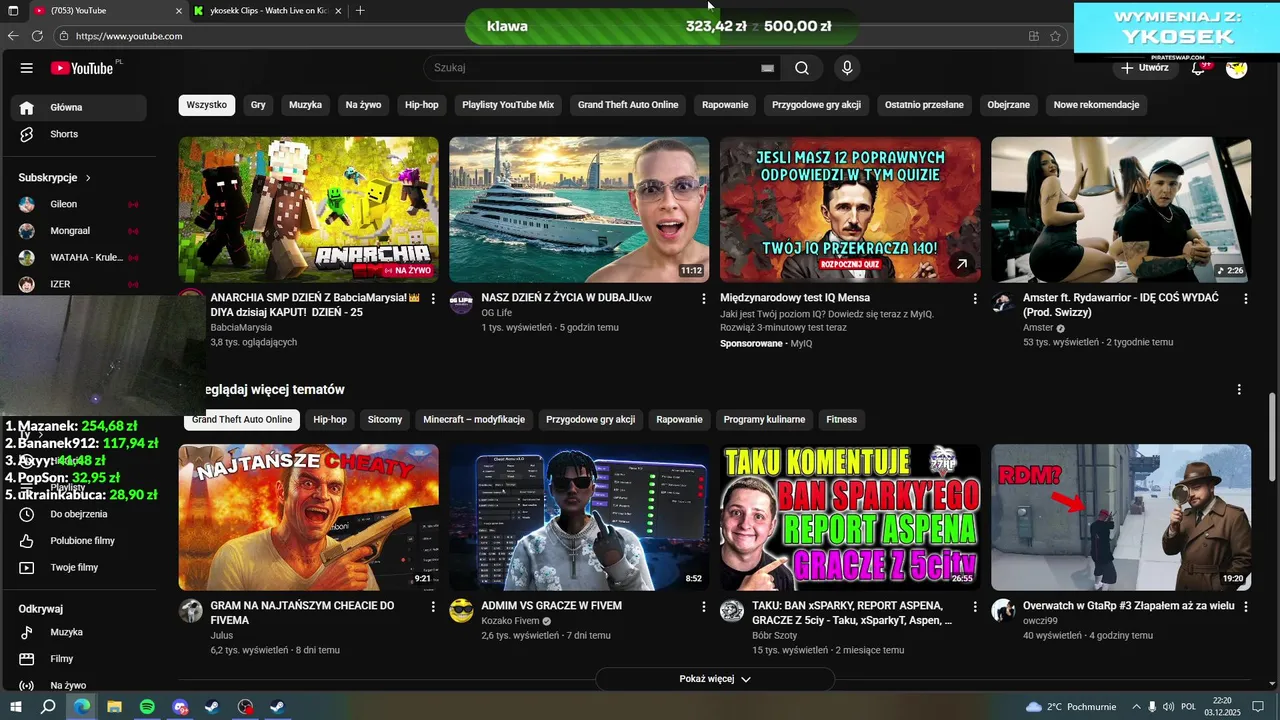Open the Windows Start menu
This screenshot has width=1280, height=720.
(x=16, y=707)
